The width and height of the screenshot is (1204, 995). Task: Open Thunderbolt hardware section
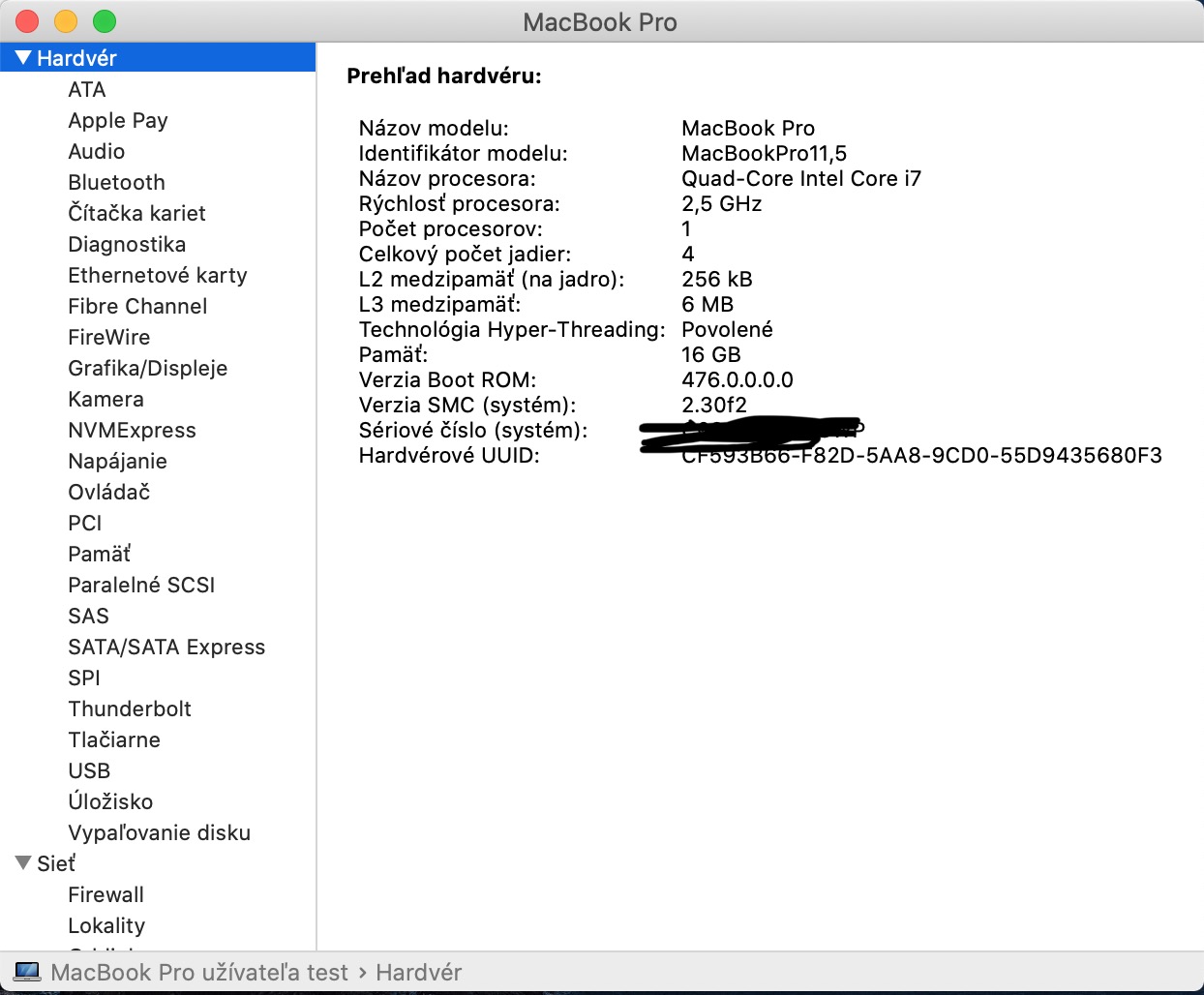pyautogui.click(x=130, y=709)
